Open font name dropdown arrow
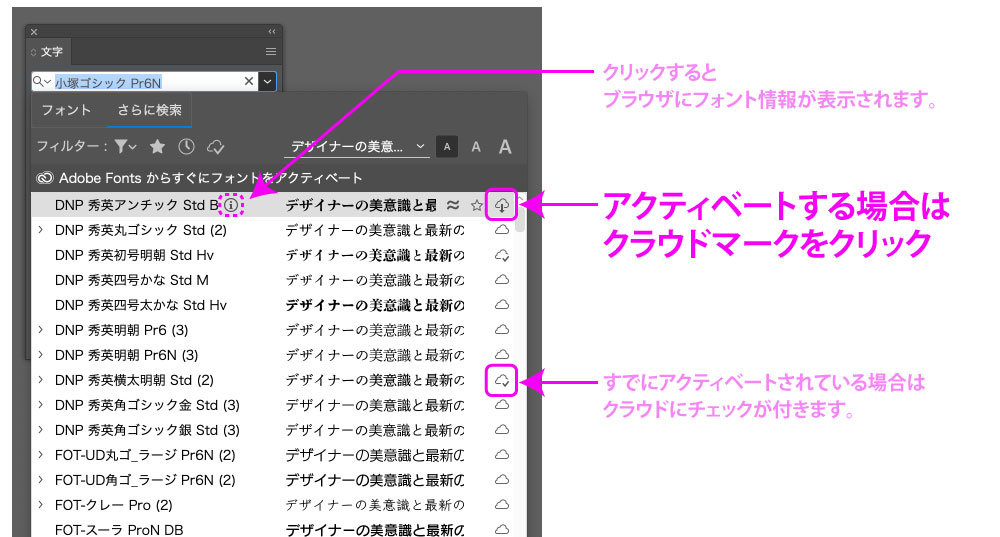The width and height of the screenshot is (1000, 537). pyautogui.click(x=268, y=82)
